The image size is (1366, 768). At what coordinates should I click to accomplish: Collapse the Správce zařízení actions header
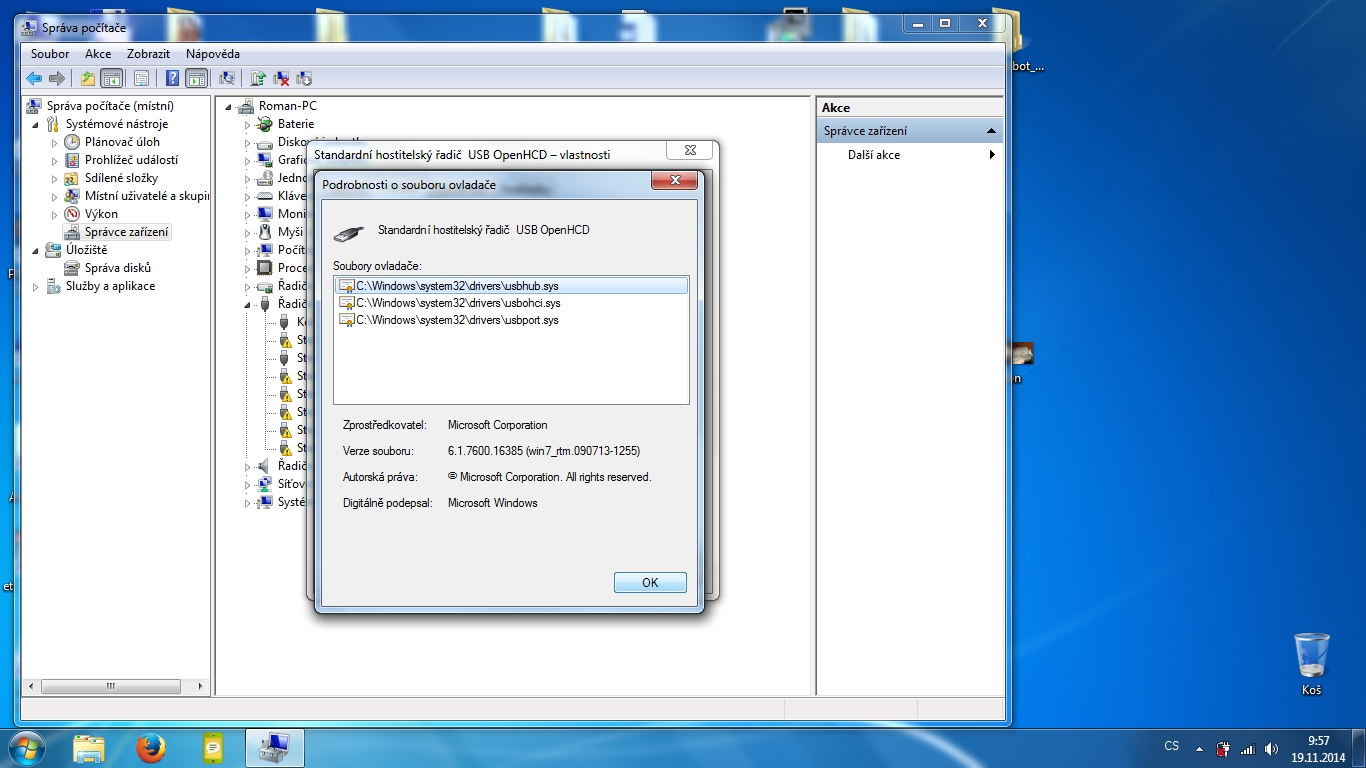coord(991,131)
